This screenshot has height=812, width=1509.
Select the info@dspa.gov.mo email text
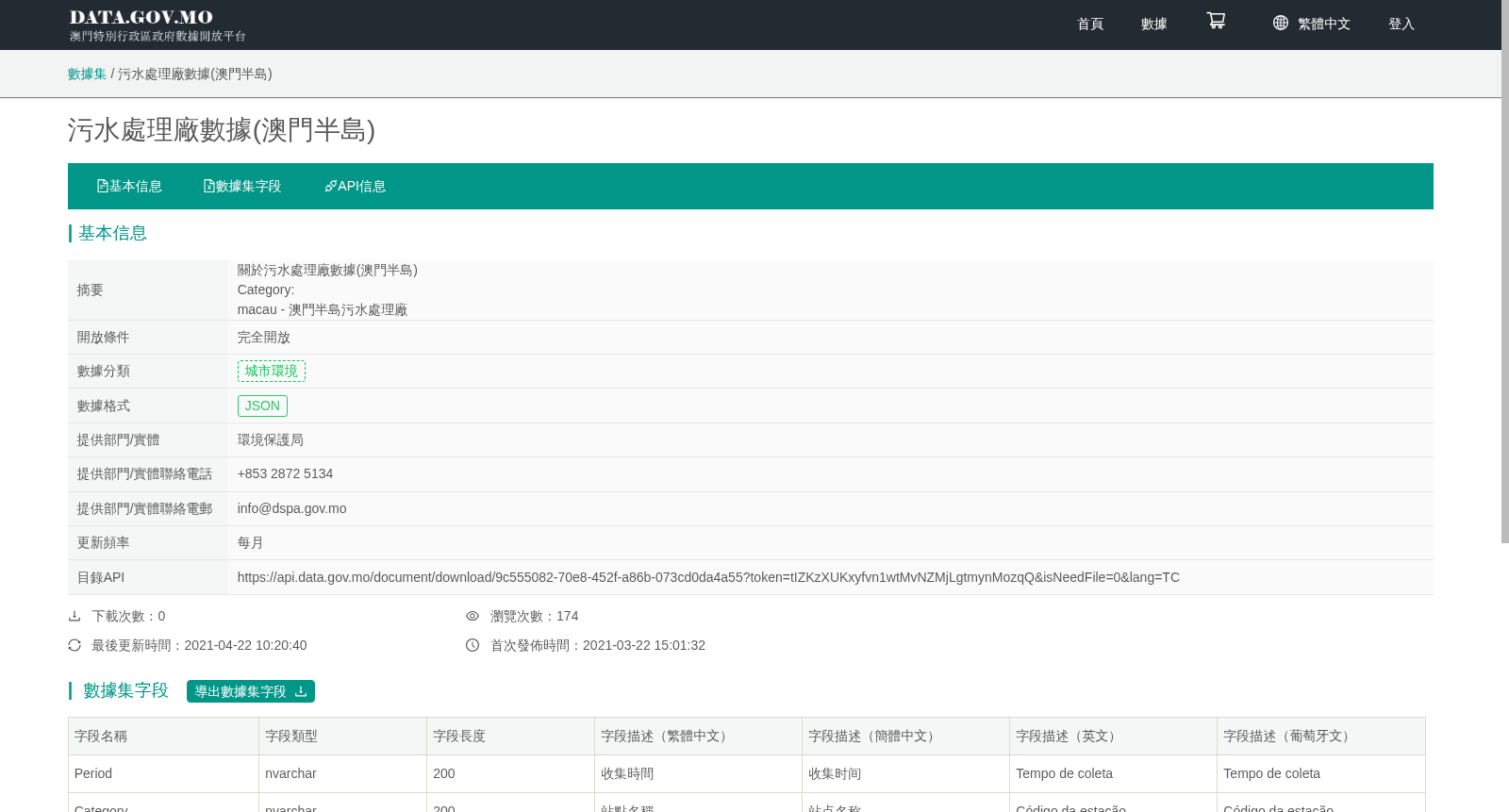point(291,508)
